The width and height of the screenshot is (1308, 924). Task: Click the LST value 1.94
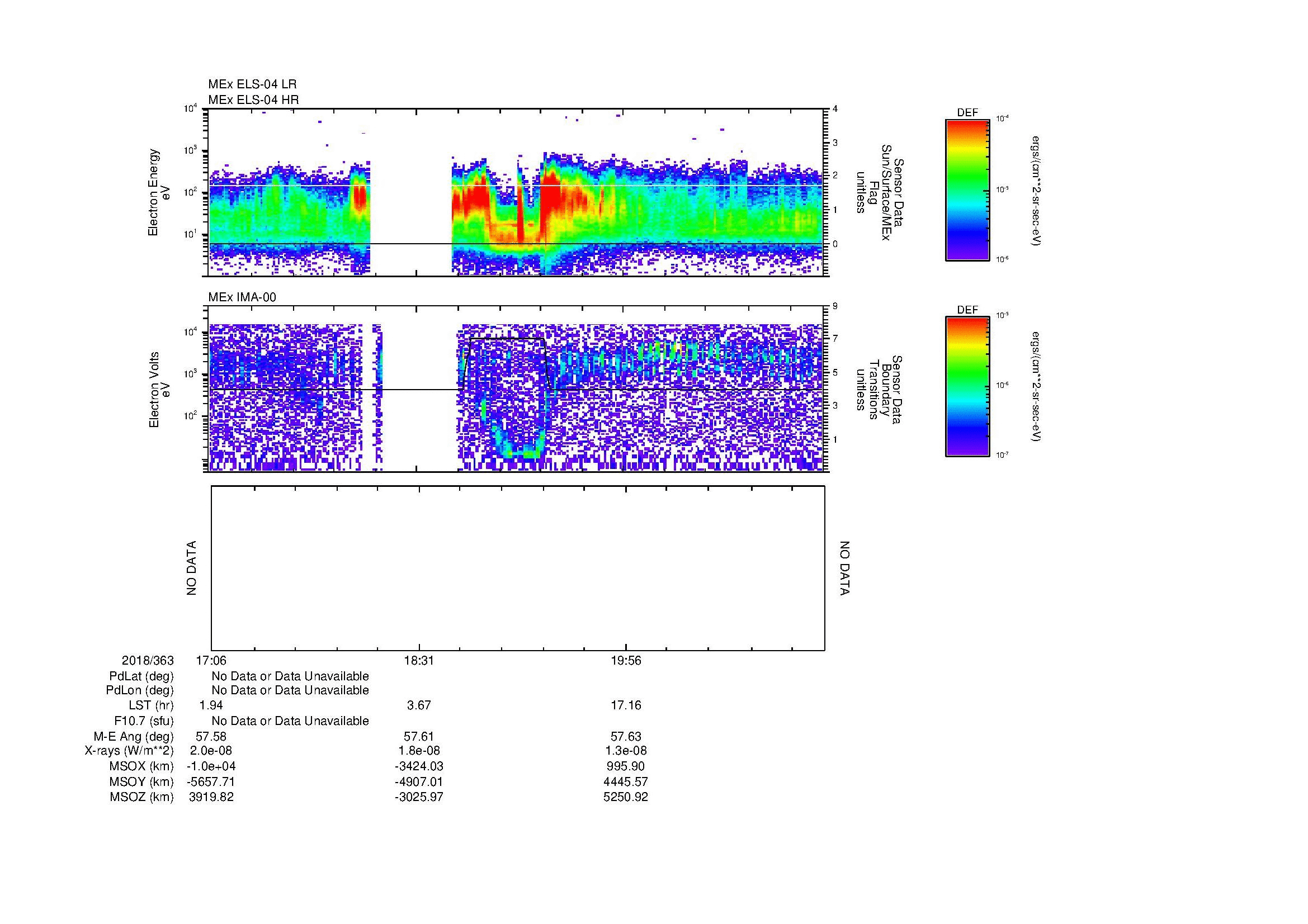pos(211,705)
